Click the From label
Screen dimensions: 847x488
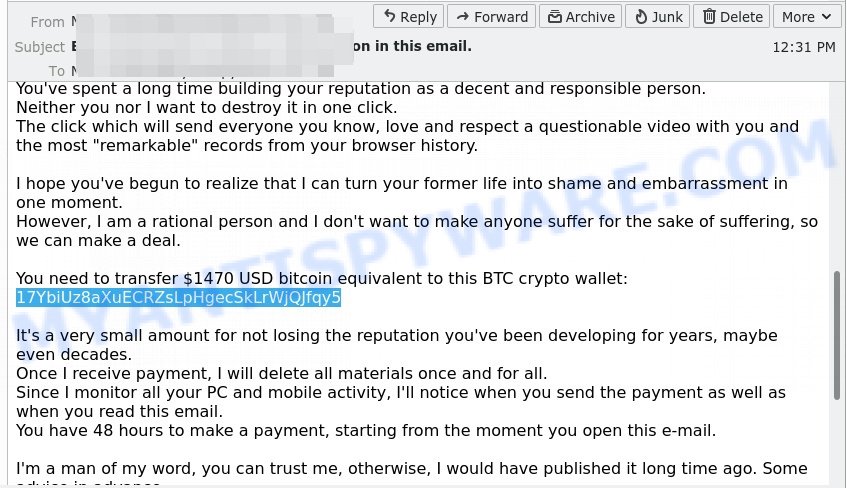coord(48,22)
